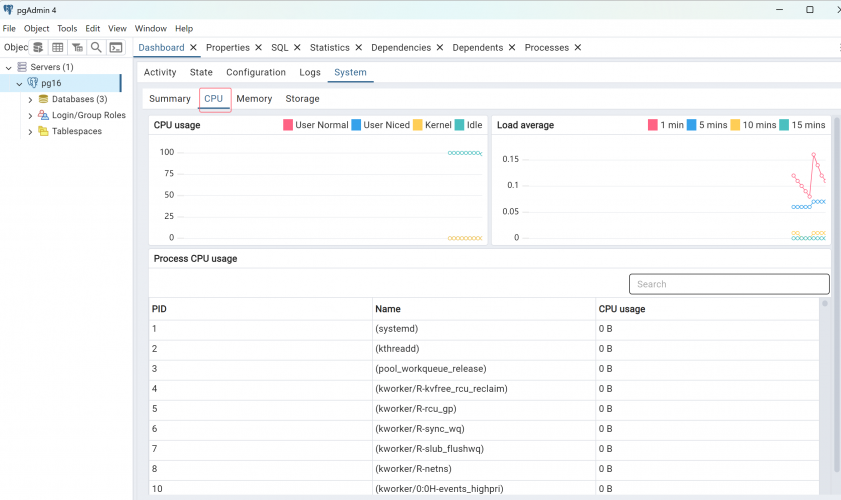Open the View Data table grid icon
841x500 pixels.
[57, 47]
